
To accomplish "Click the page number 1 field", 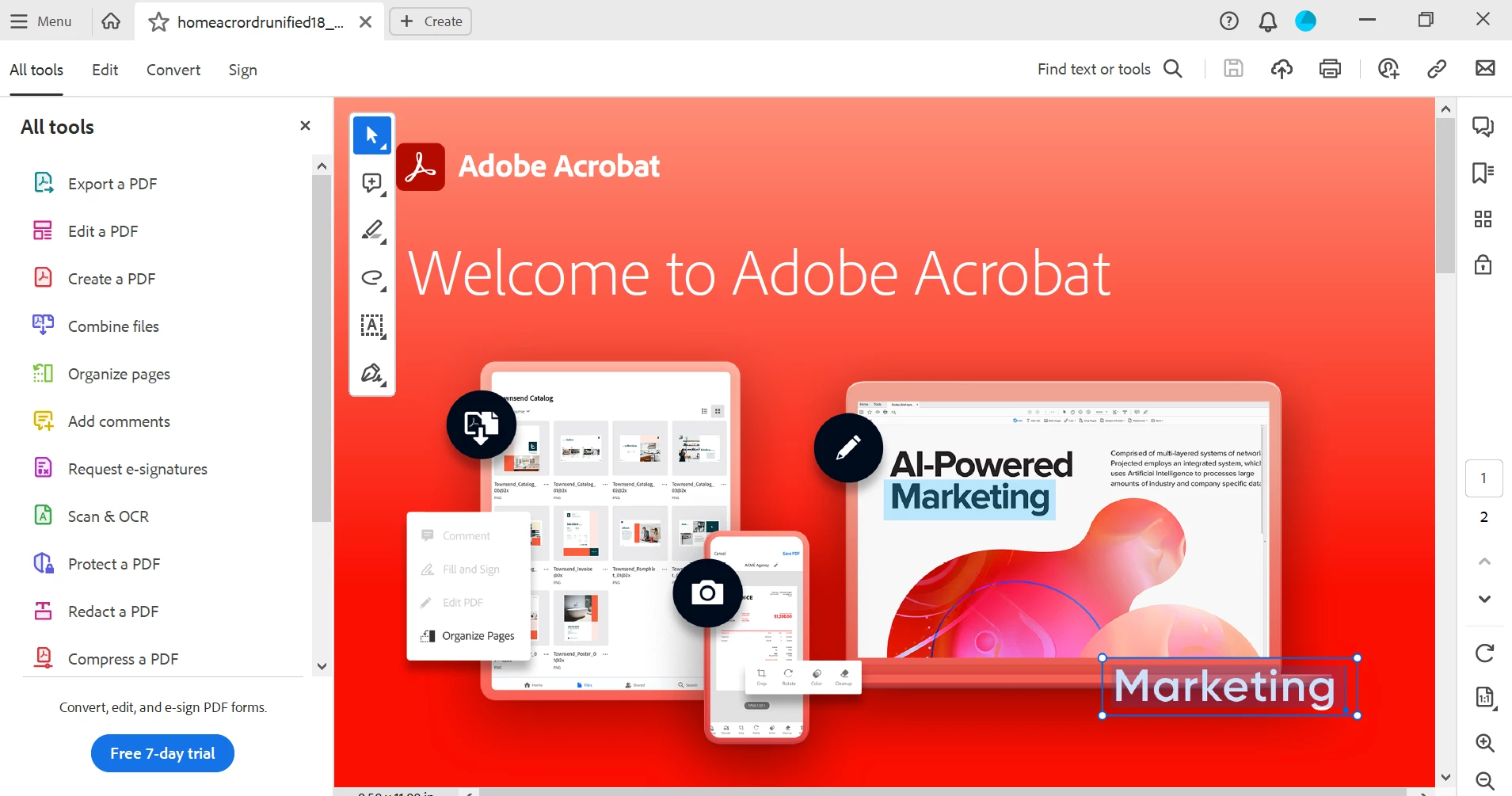I will (x=1484, y=478).
